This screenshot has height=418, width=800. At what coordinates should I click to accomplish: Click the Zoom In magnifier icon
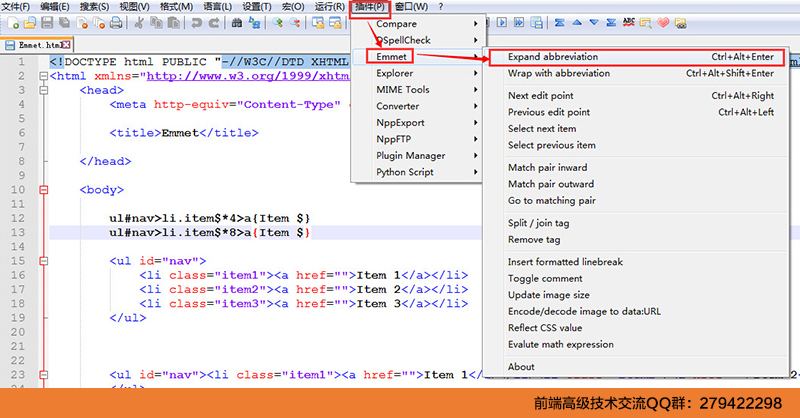tap(277, 23)
